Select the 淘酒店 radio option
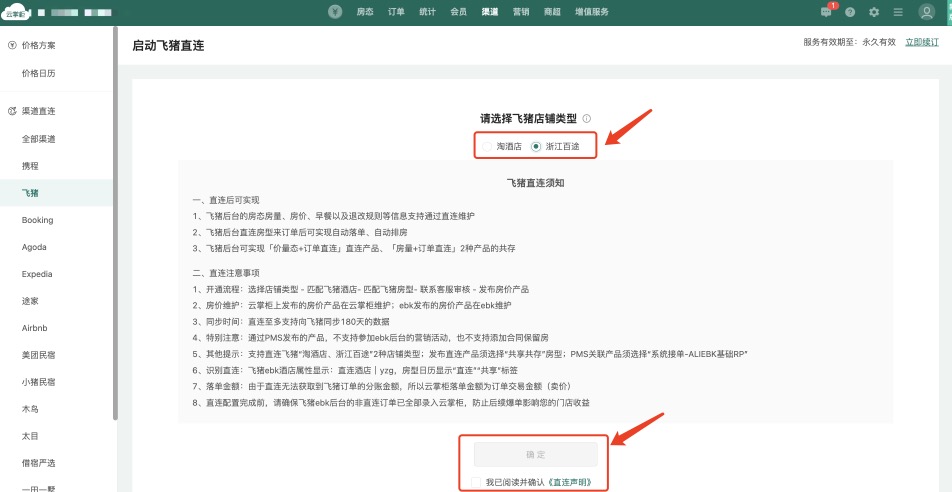The width and height of the screenshot is (952, 492). pos(487,146)
